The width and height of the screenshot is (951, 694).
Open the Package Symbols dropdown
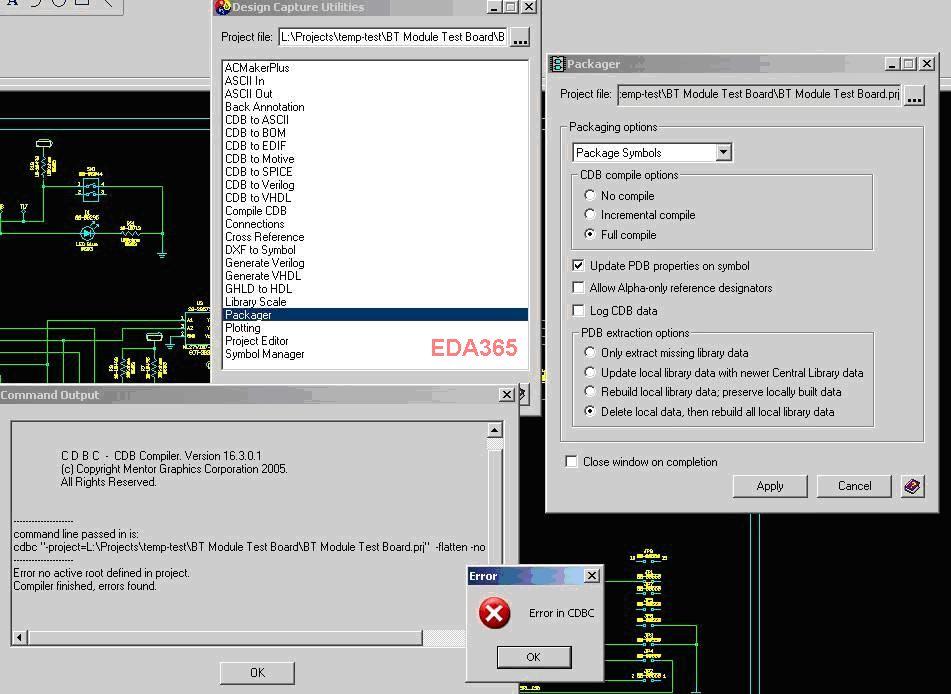[724, 153]
